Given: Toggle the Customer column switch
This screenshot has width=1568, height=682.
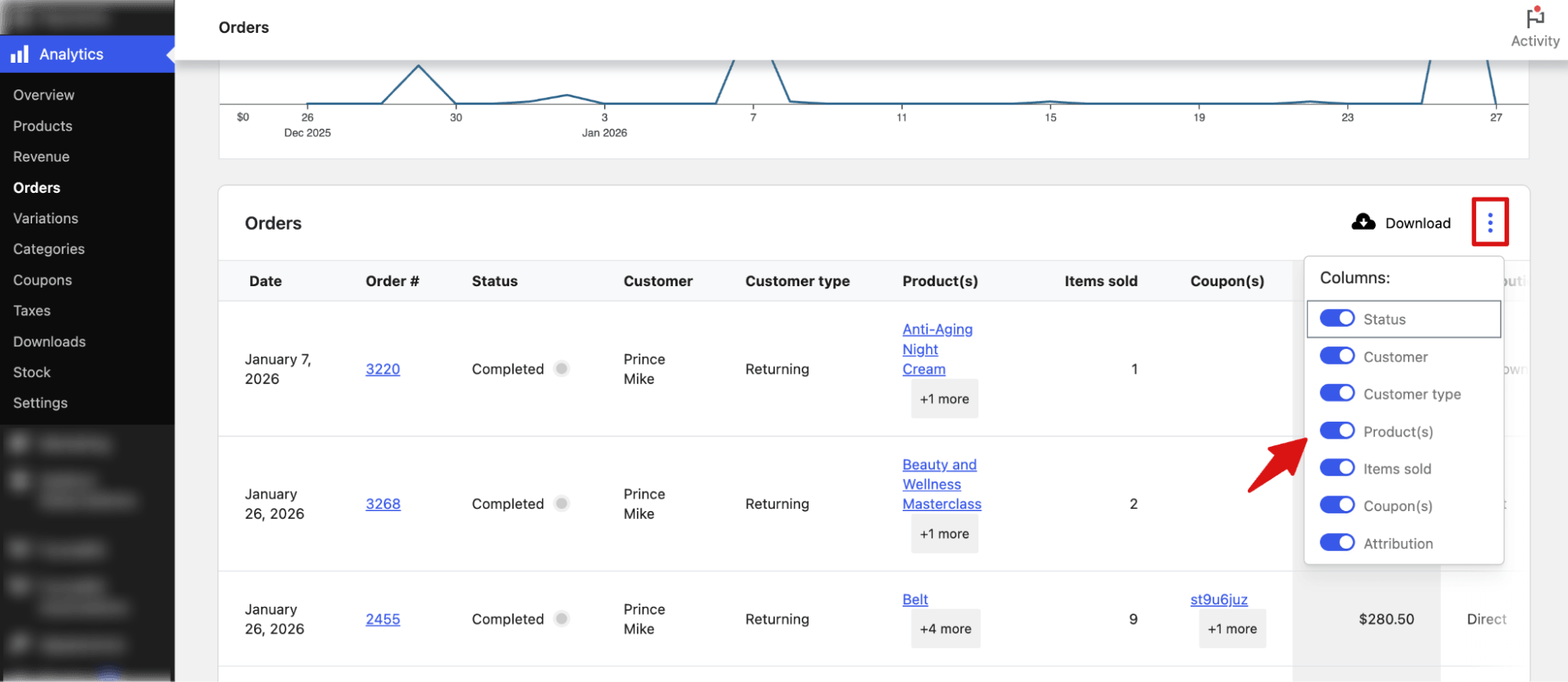Looking at the screenshot, I should click(1337, 356).
